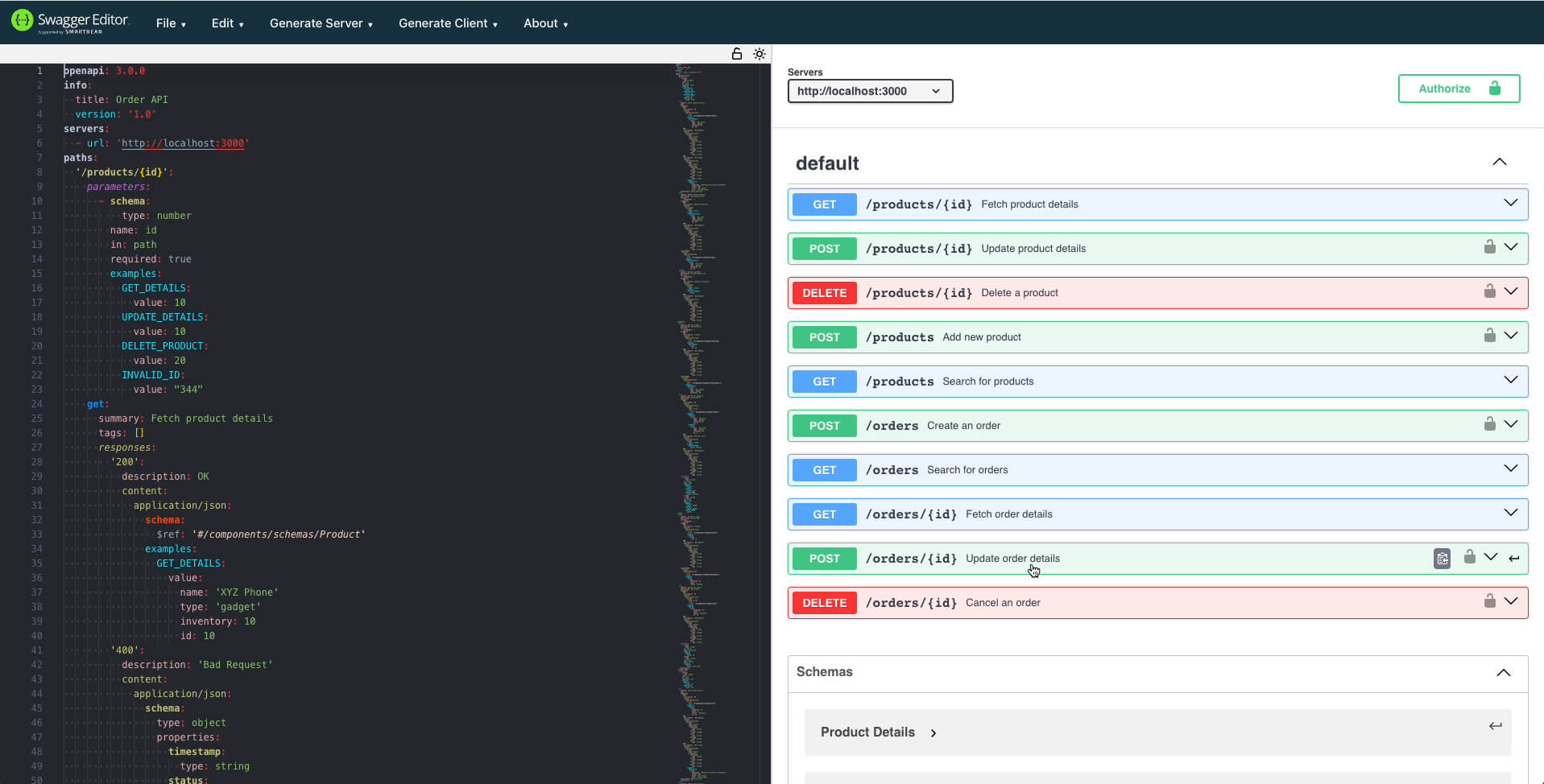Click the Swagger Editor logo
1544x784 pixels.
(x=69, y=22)
